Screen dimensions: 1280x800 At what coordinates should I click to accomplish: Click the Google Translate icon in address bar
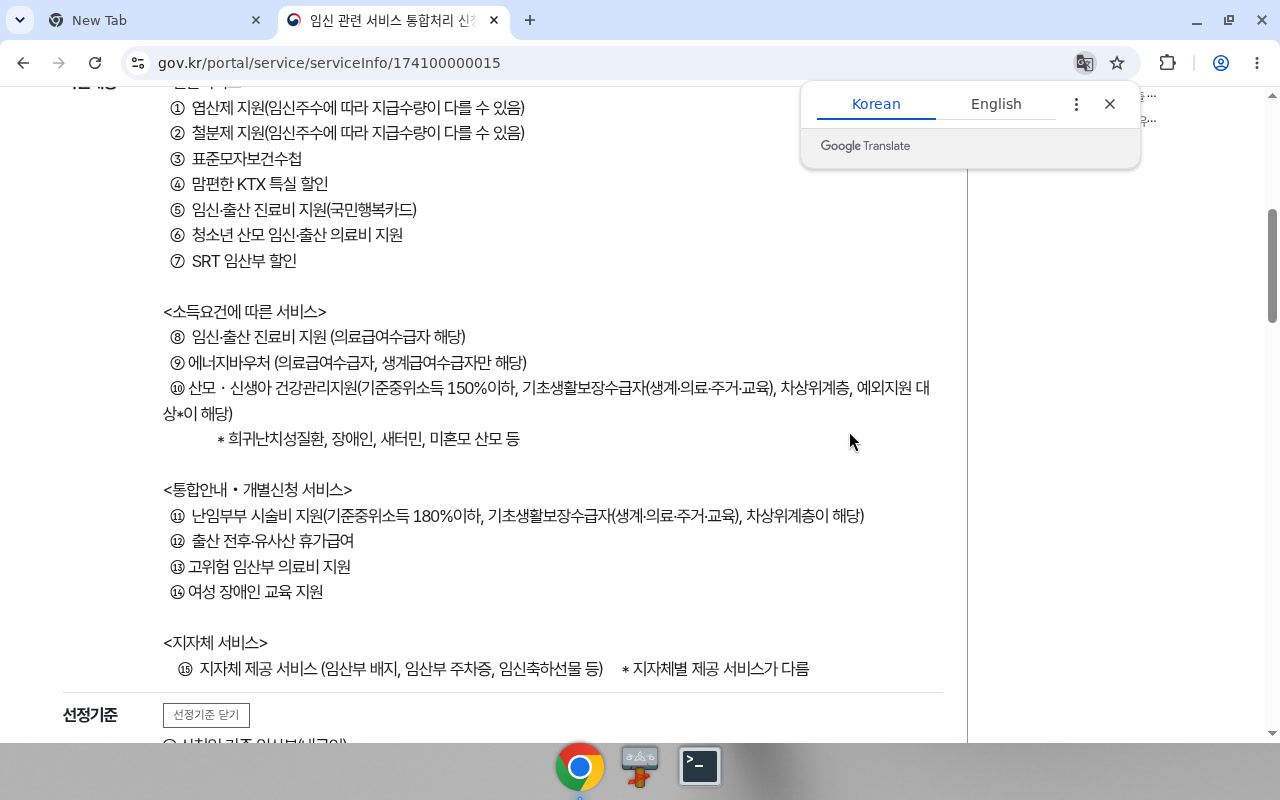(1084, 63)
